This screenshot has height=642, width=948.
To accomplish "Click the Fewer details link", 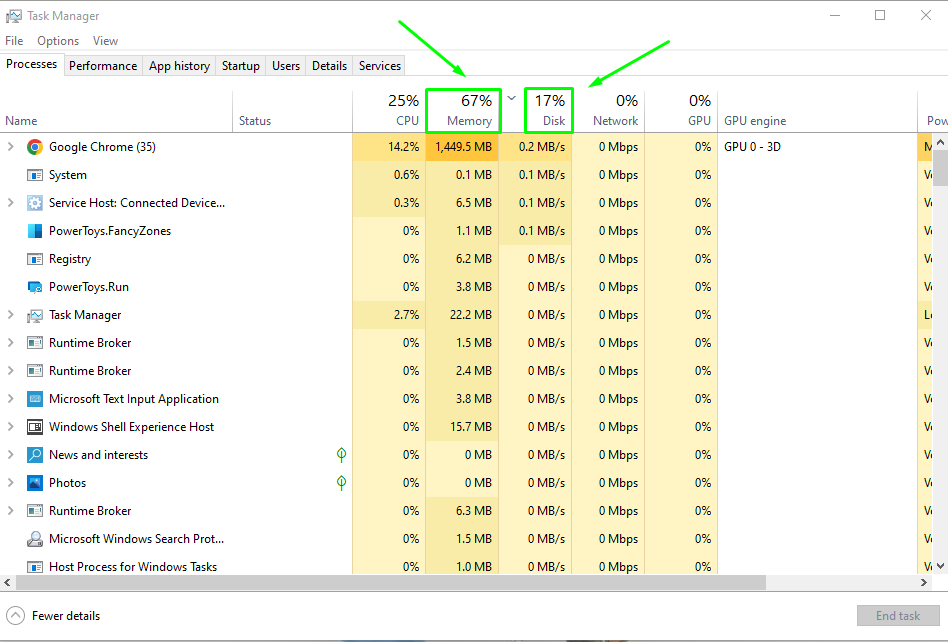I will pyautogui.click(x=66, y=616).
